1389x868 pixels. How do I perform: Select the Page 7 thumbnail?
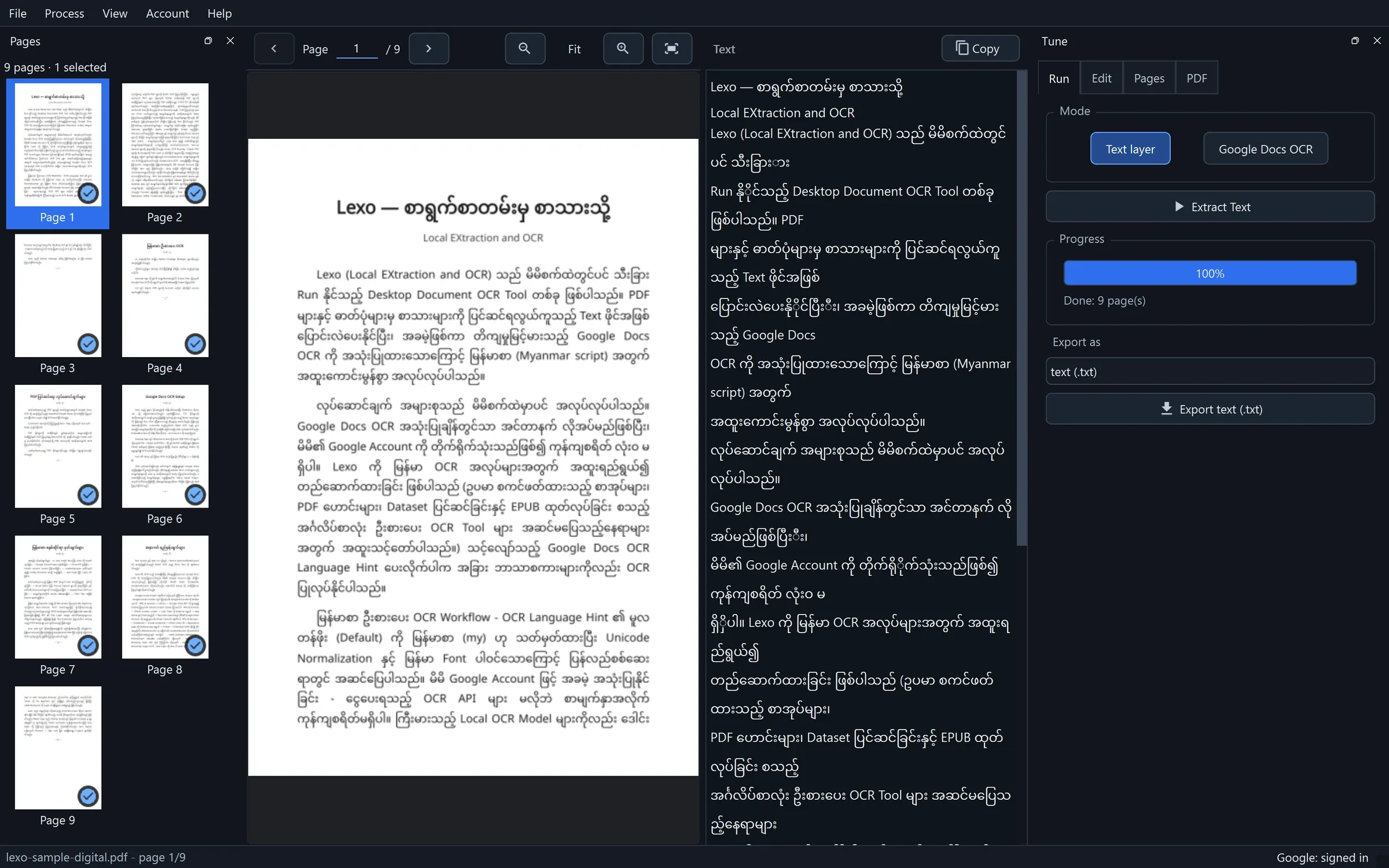pyautogui.click(x=58, y=605)
